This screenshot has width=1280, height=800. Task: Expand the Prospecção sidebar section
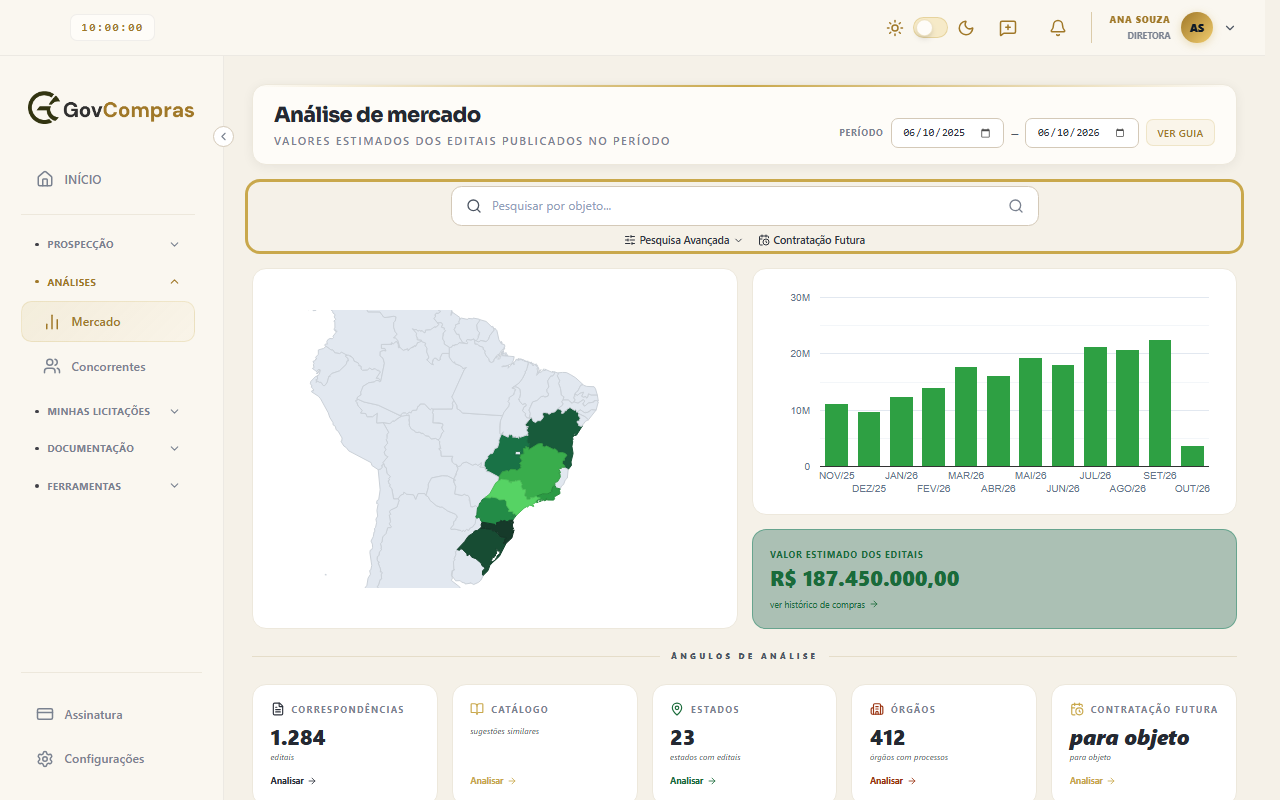(108, 244)
